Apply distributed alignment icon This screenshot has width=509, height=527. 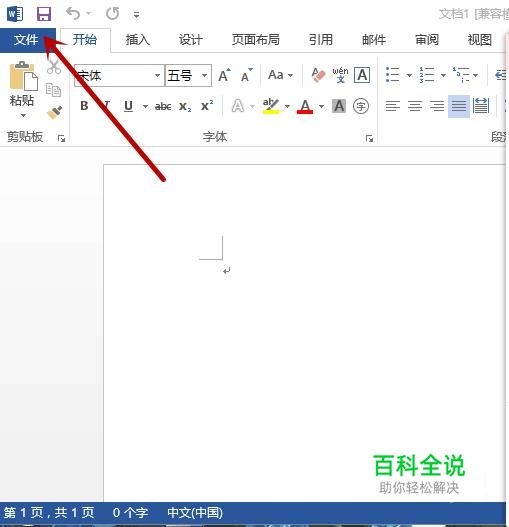click(481, 106)
